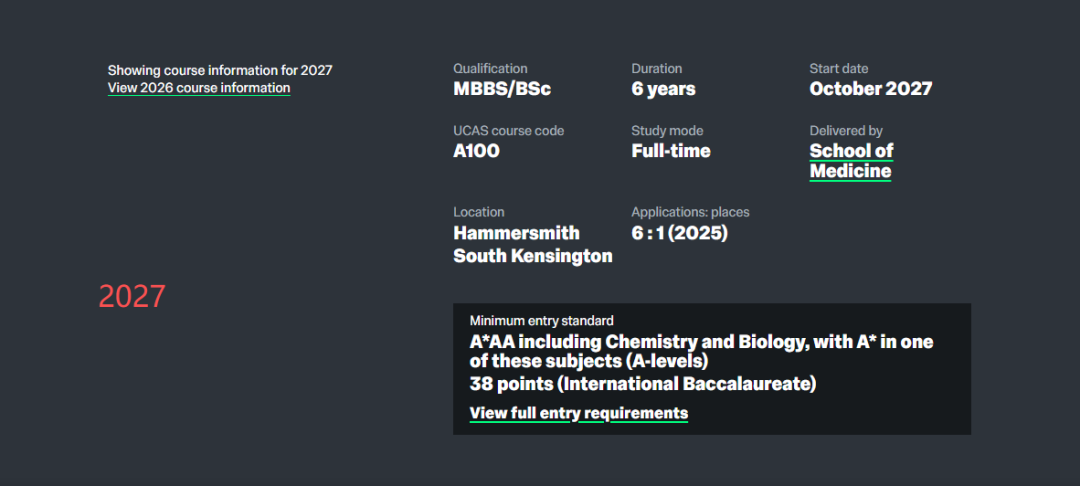Select the A100 UCAS course code
Image resolution: width=1080 pixels, height=486 pixels.
[476, 151]
